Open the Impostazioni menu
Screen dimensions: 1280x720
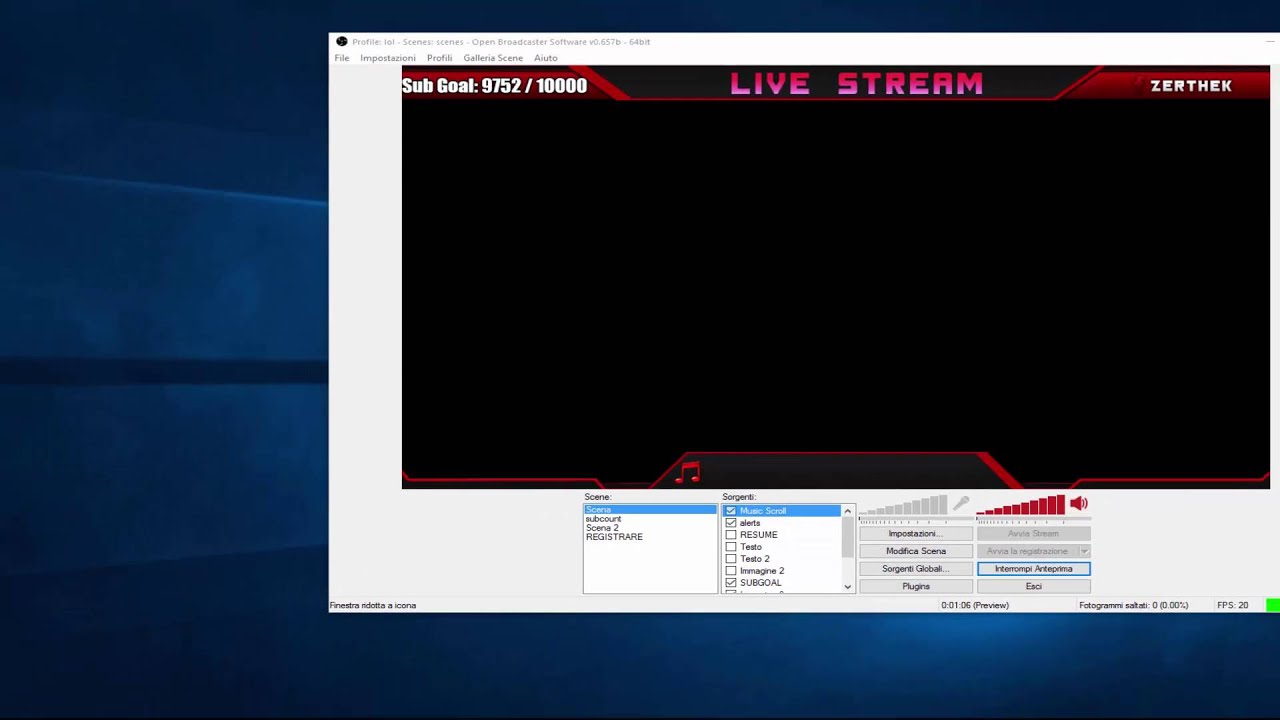[388, 58]
